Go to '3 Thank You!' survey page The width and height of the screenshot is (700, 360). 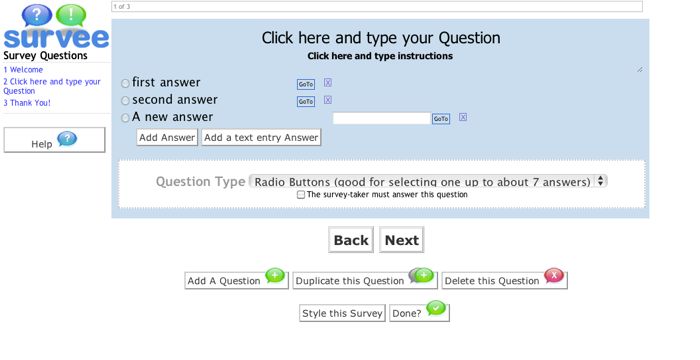[27, 103]
